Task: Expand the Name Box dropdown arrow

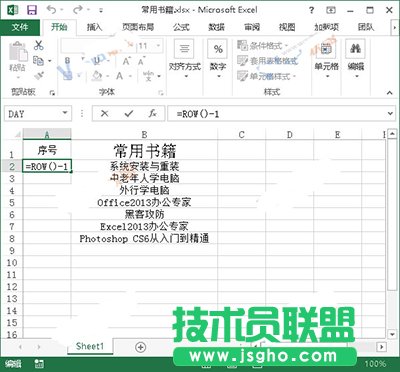Action: [65, 113]
